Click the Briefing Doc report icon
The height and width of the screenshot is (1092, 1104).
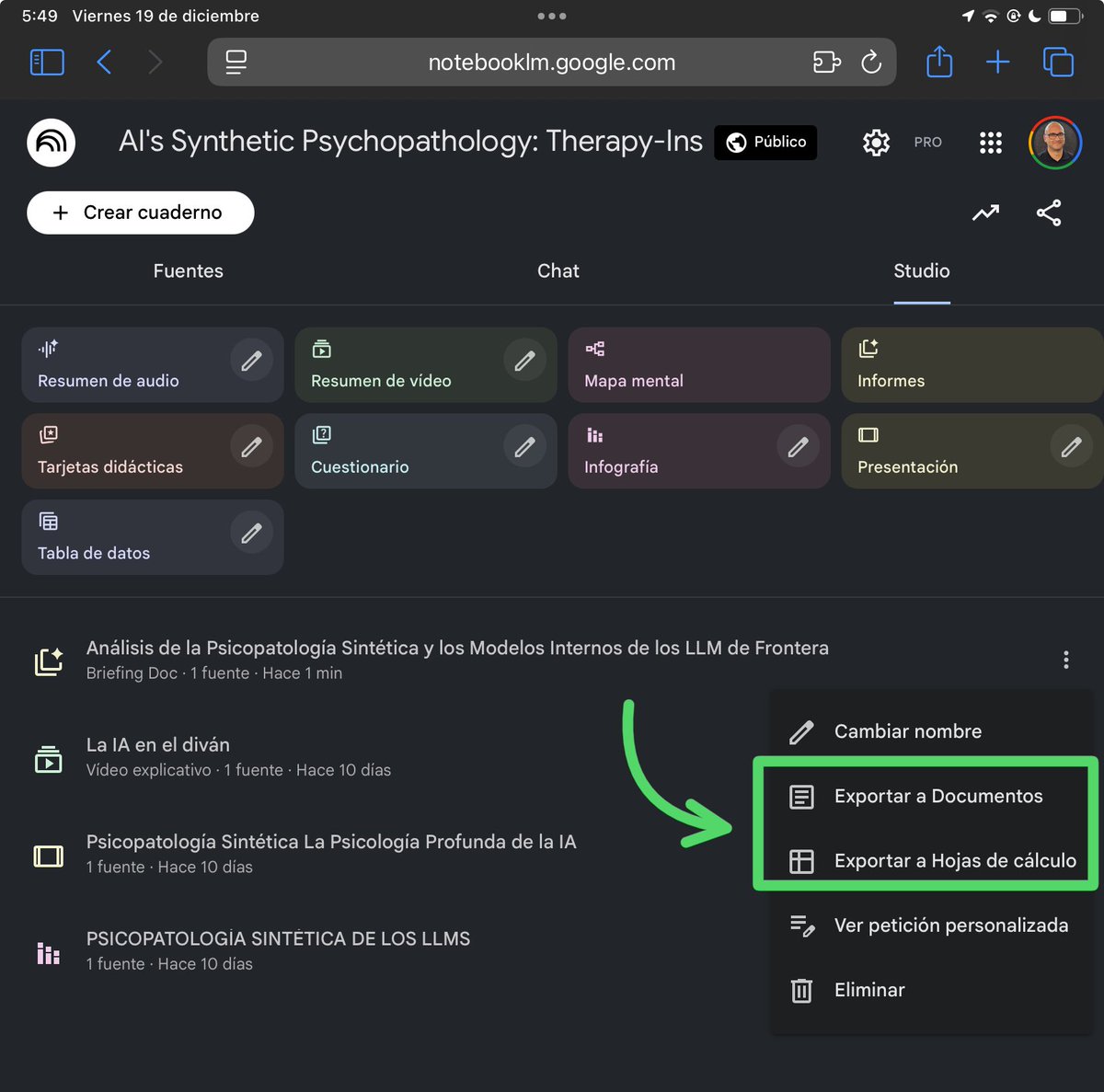pos(49,661)
